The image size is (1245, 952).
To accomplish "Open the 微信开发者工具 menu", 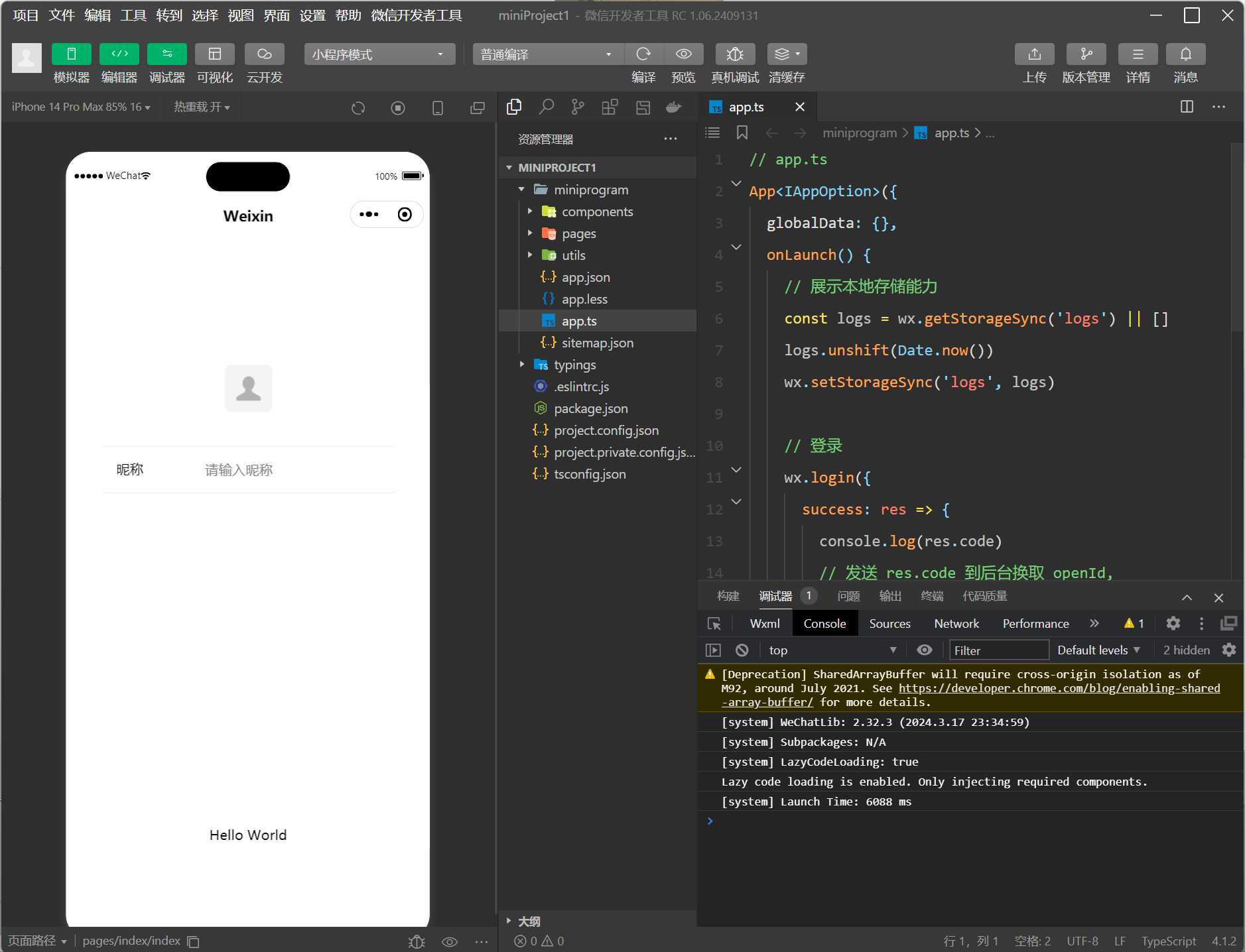I will 417,15.
